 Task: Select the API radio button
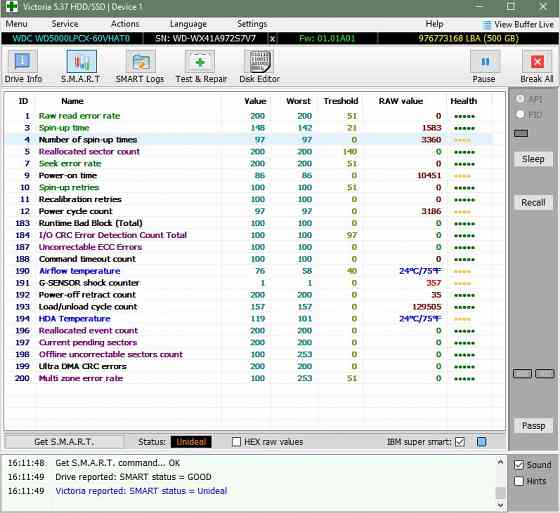click(x=520, y=99)
